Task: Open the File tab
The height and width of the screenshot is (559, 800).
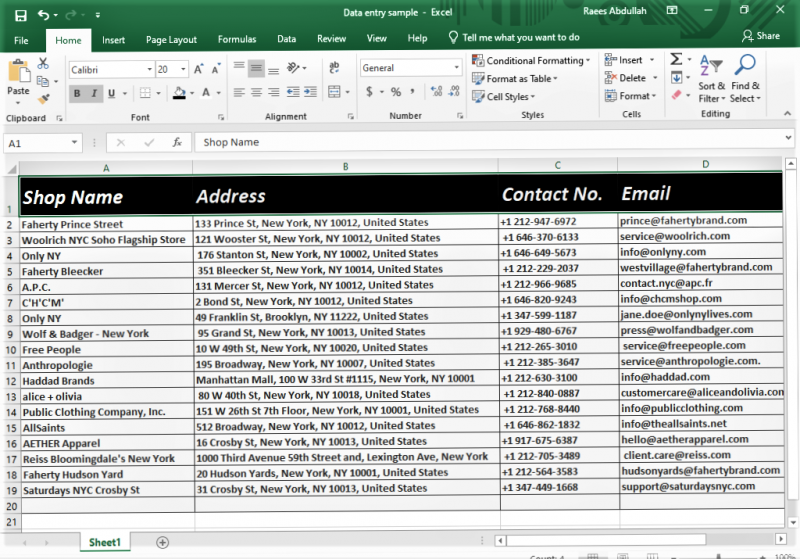Action: click(x=21, y=40)
